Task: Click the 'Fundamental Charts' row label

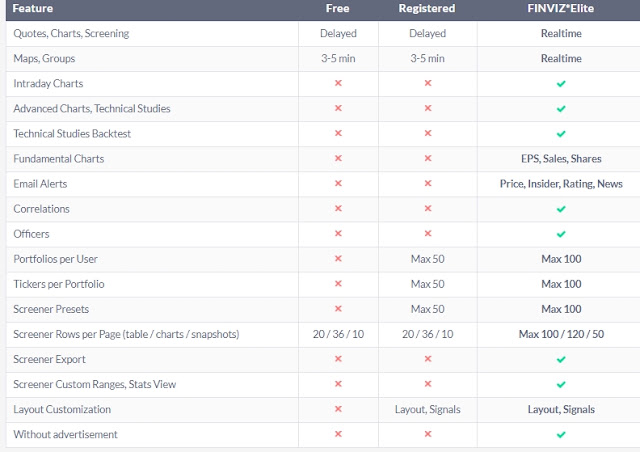Action: tap(59, 159)
